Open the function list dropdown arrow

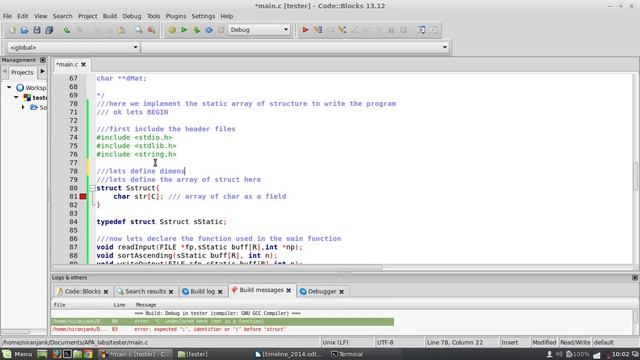tap(444, 47)
